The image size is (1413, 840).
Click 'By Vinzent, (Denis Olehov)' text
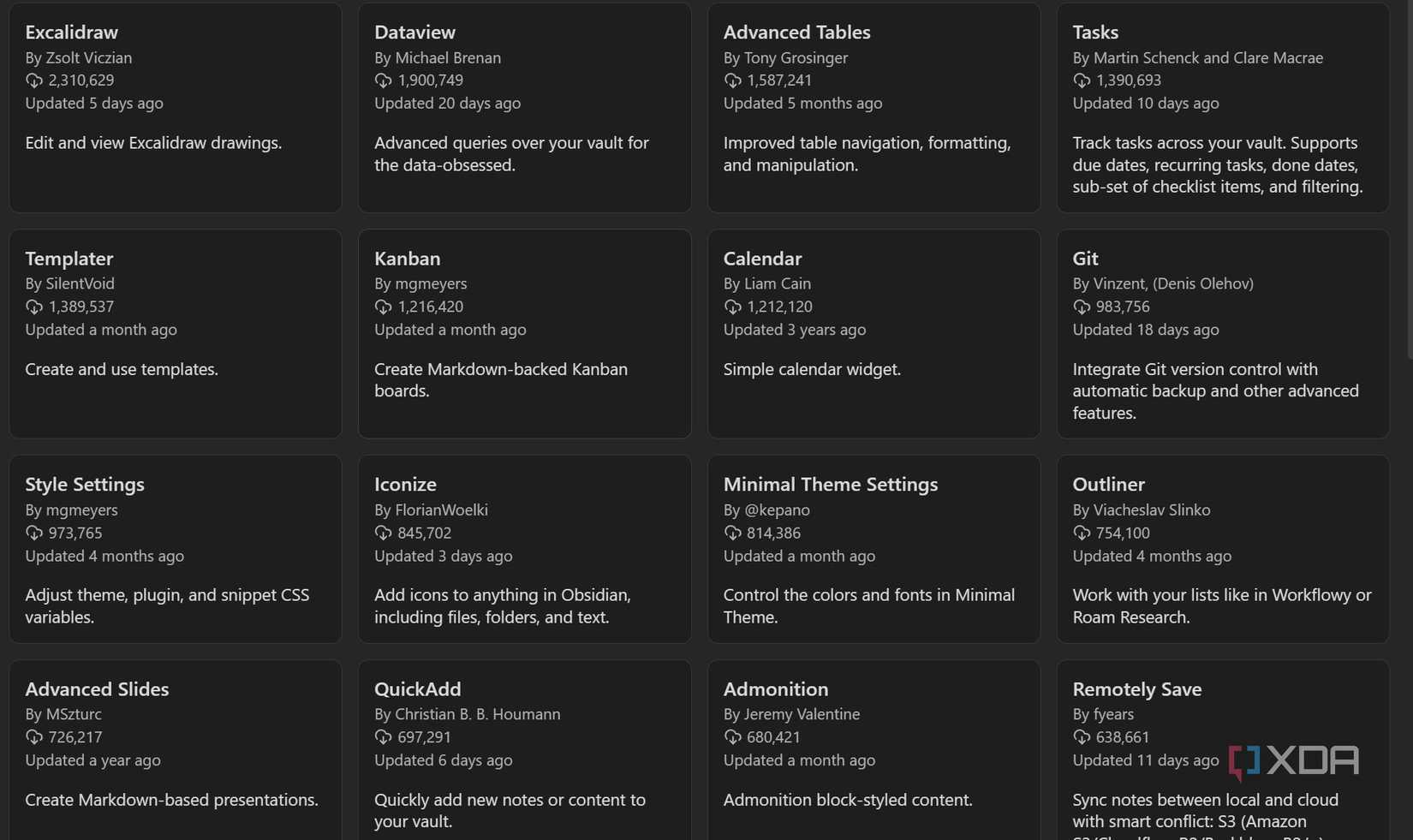[x=1163, y=283]
